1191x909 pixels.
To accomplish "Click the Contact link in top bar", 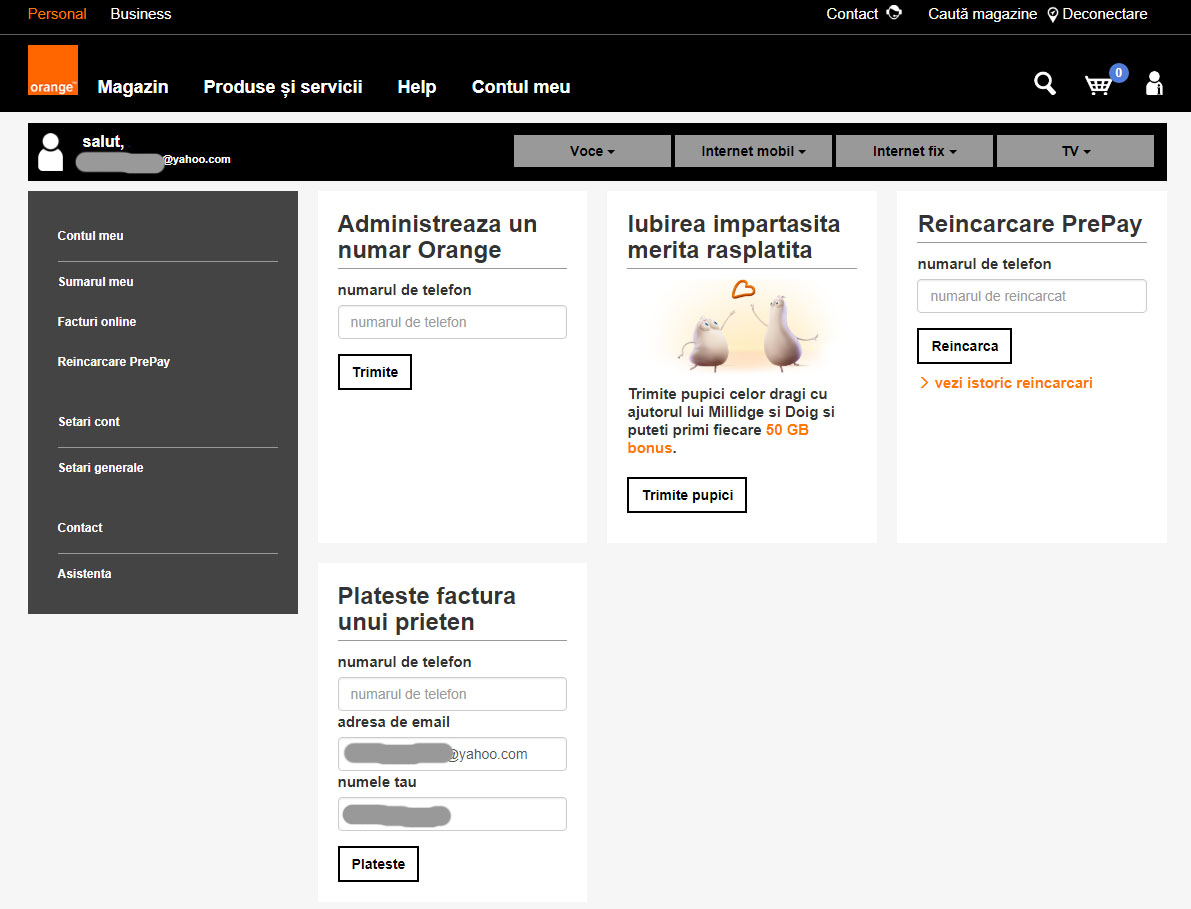I will point(852,14).
